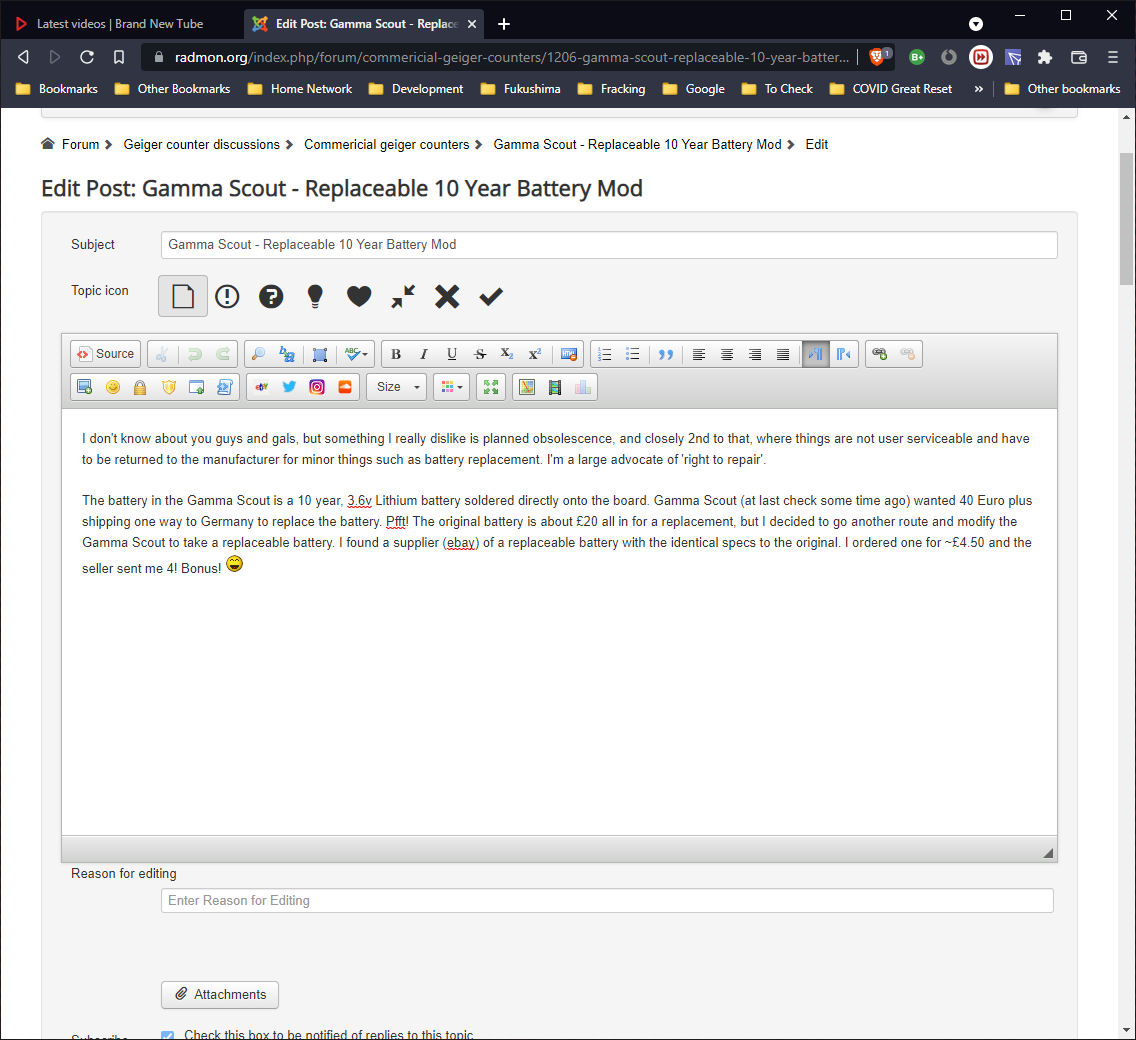This screenshot has width=1136, height=1040.
Task: Click the Reason for Editing field
Action: click(x=606, y=900)
